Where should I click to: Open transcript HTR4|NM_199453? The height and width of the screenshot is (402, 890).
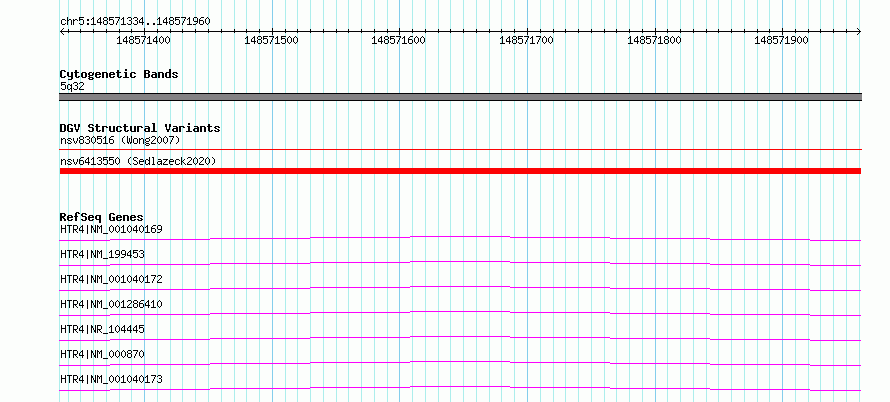tap(102, 254)
